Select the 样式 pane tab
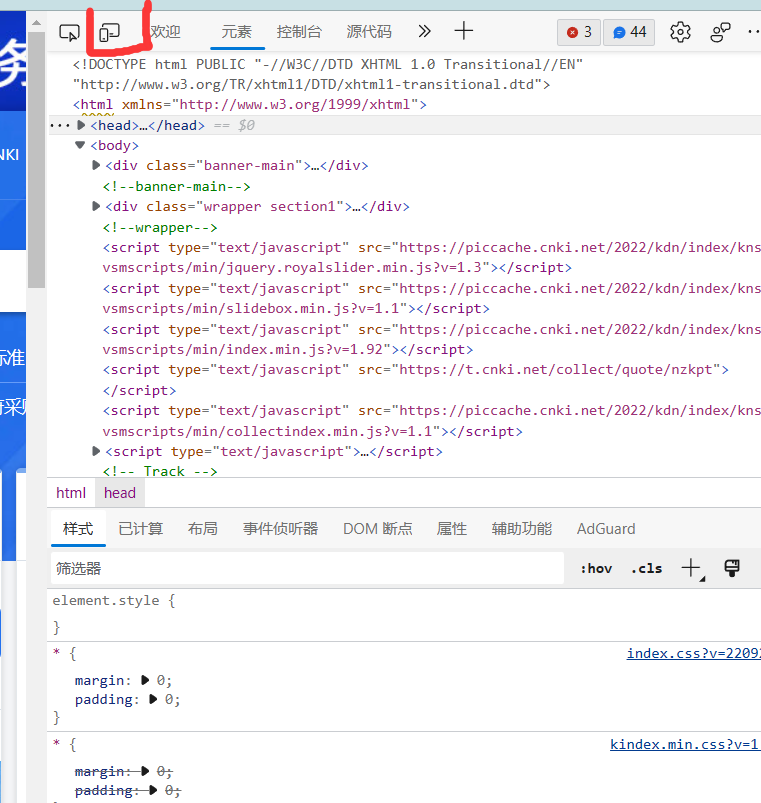Image resolution: width=761 pixels, height=803 pixels. pos(78,529)
